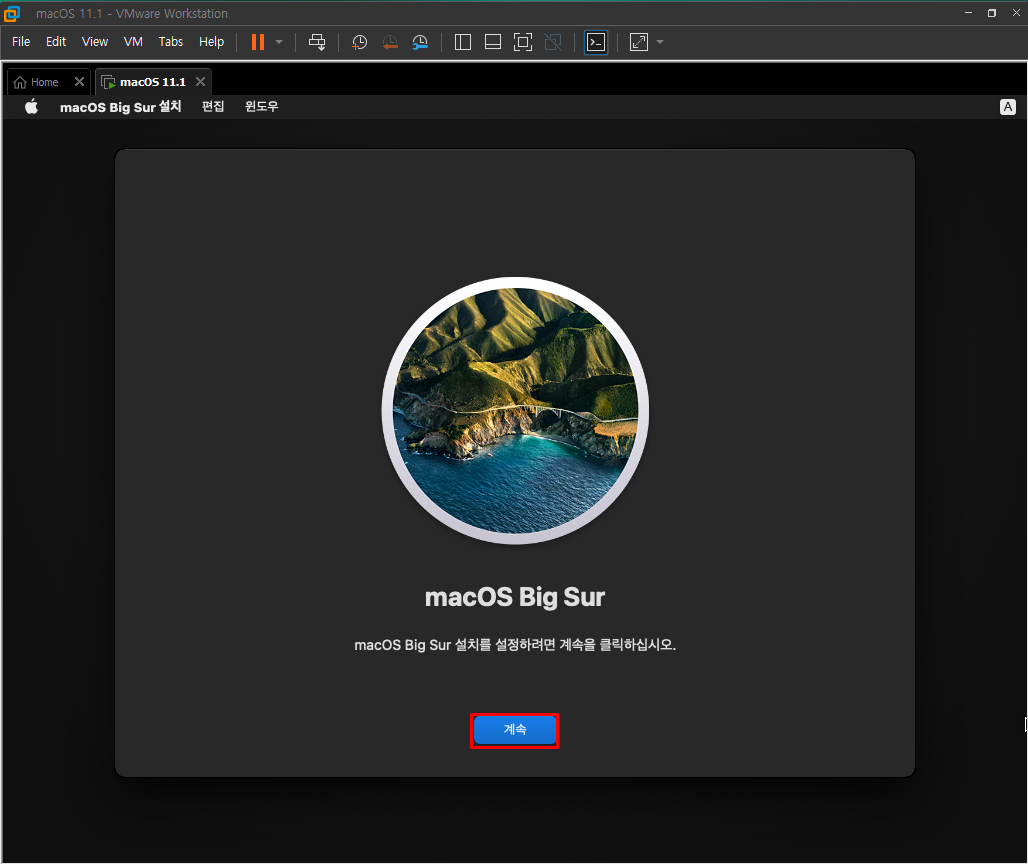
Task: Open the stretch guest dropdown arrow
Action: 660,42
